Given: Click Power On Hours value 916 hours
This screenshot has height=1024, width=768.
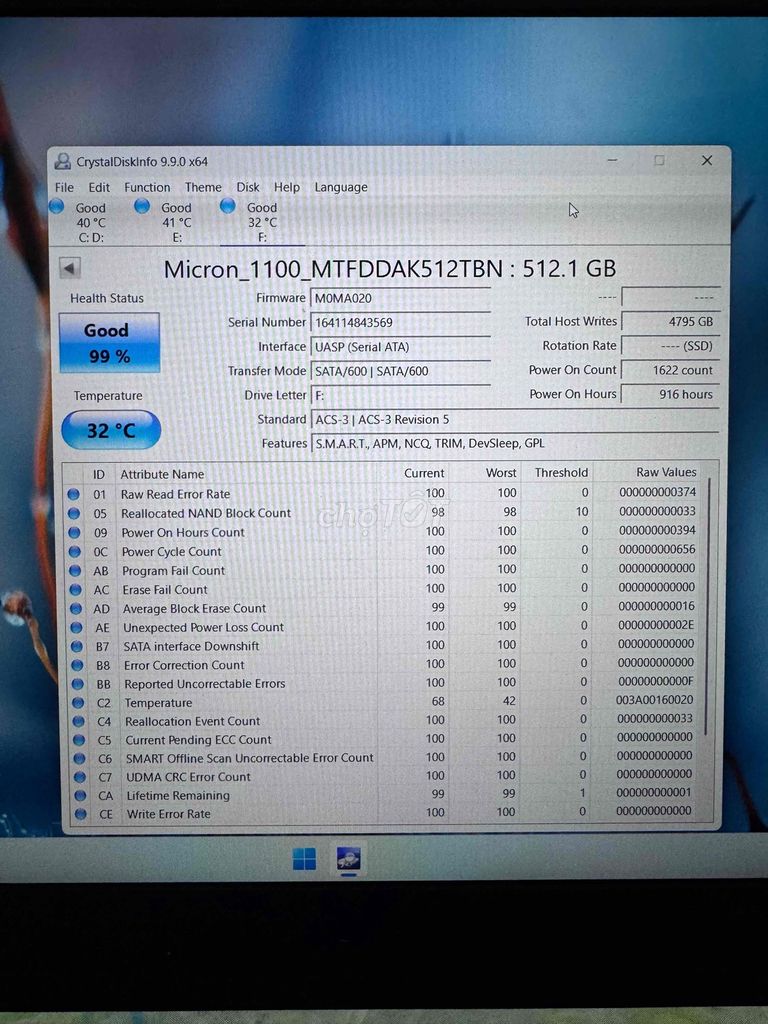Looking at the screenshot, I should [x=671, y=394].
